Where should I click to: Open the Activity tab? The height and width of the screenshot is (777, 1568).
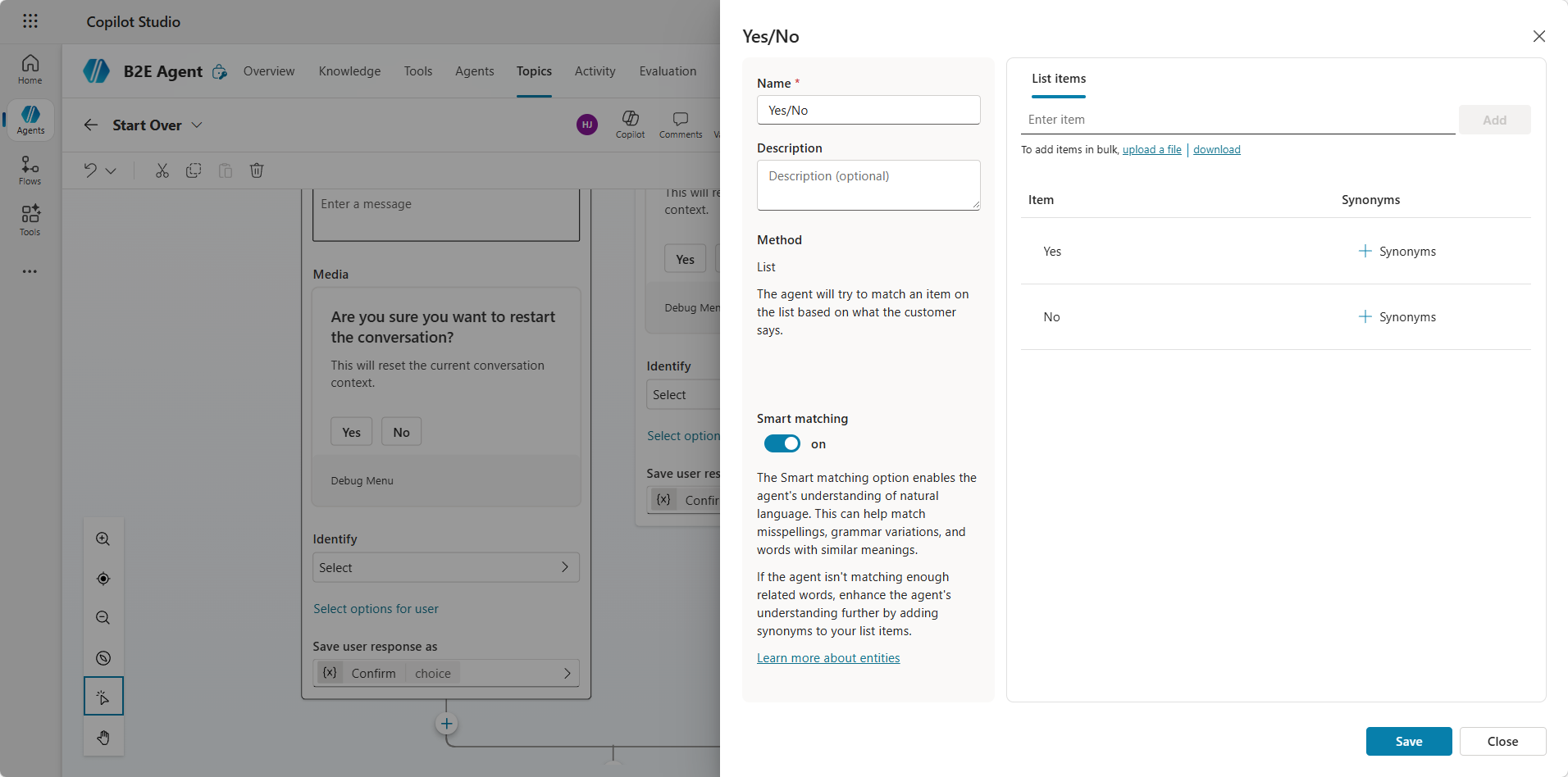(595, 71)
